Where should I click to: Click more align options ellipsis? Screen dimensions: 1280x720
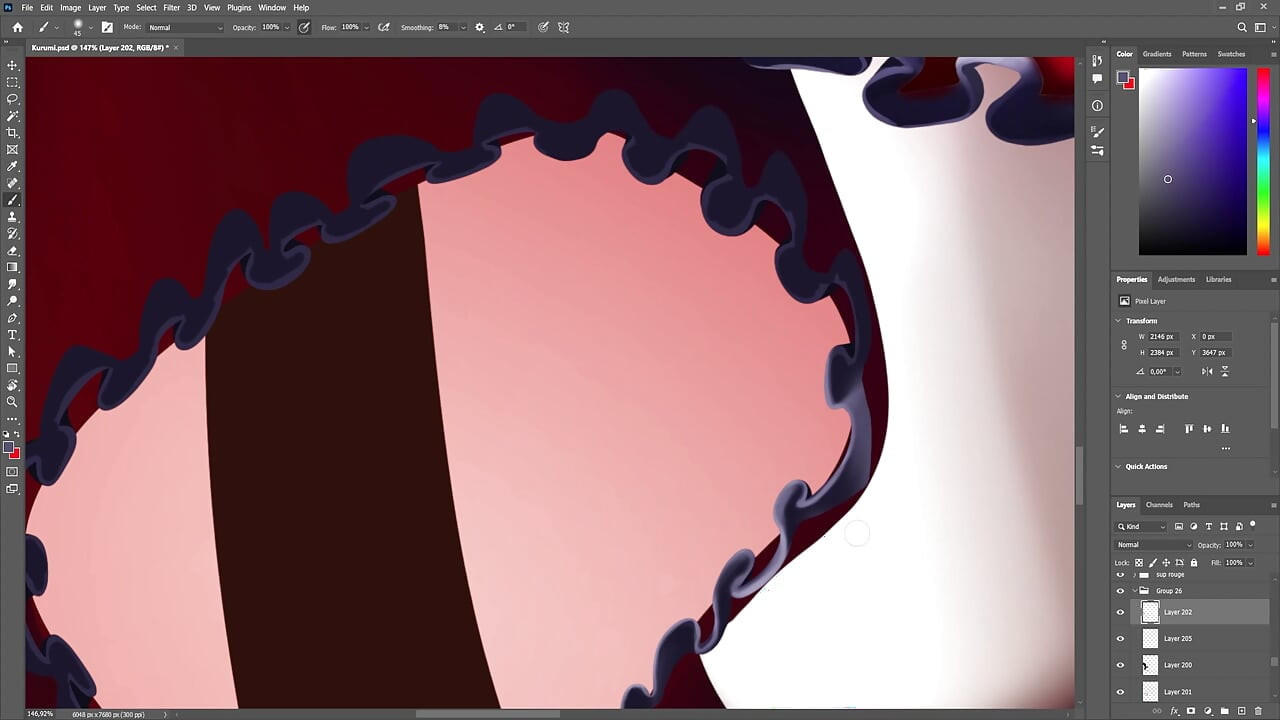[1225, 448]
